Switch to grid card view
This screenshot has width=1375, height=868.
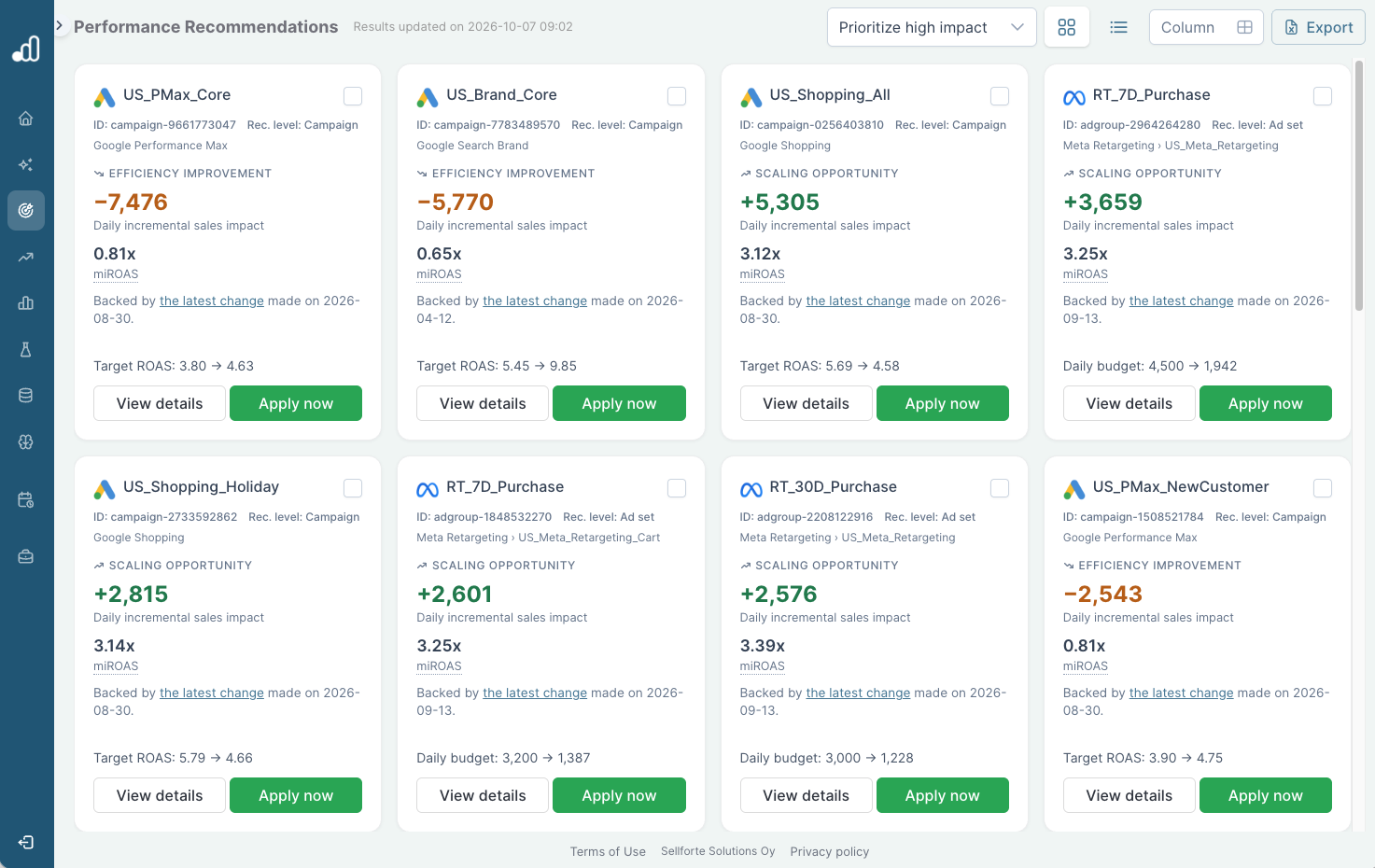tap(1067, 28)
